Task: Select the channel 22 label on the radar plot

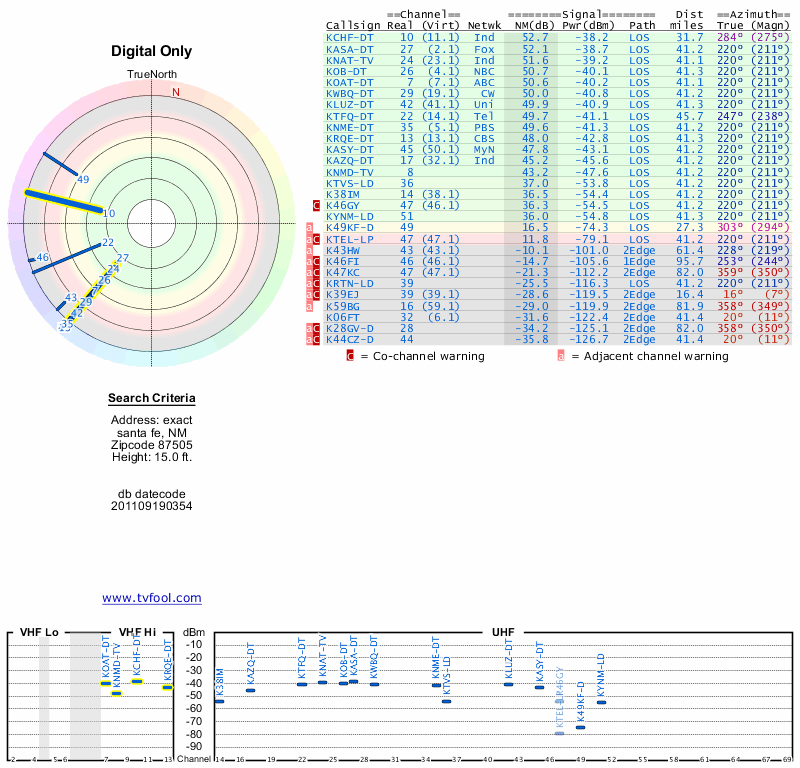Action: point(108,243)
